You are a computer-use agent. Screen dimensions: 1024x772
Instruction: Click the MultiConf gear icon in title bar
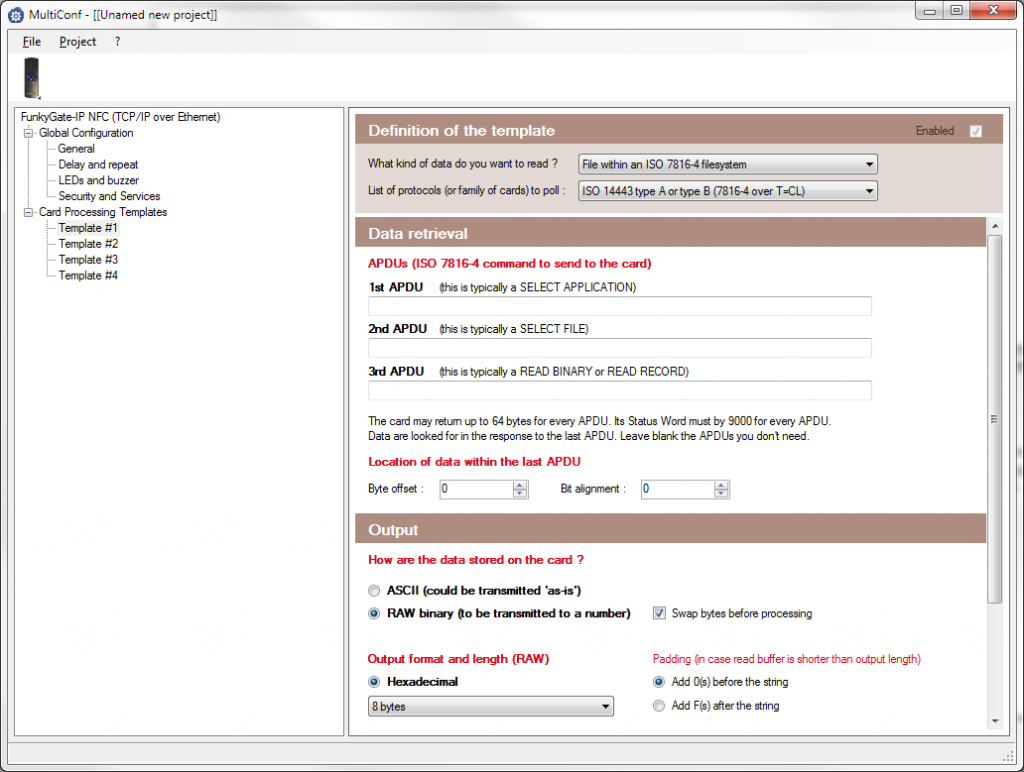click(x=15, y=14)
